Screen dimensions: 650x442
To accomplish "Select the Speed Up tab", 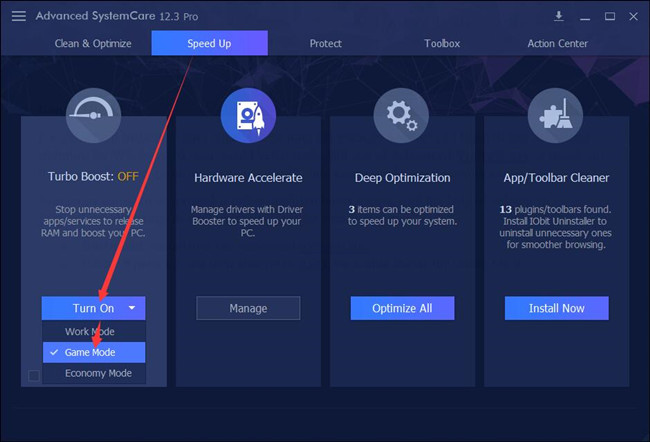I will [209, 43].
